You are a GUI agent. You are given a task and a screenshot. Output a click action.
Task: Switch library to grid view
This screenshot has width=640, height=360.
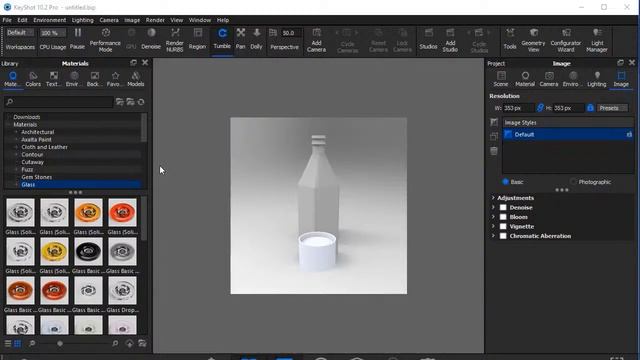18,344
